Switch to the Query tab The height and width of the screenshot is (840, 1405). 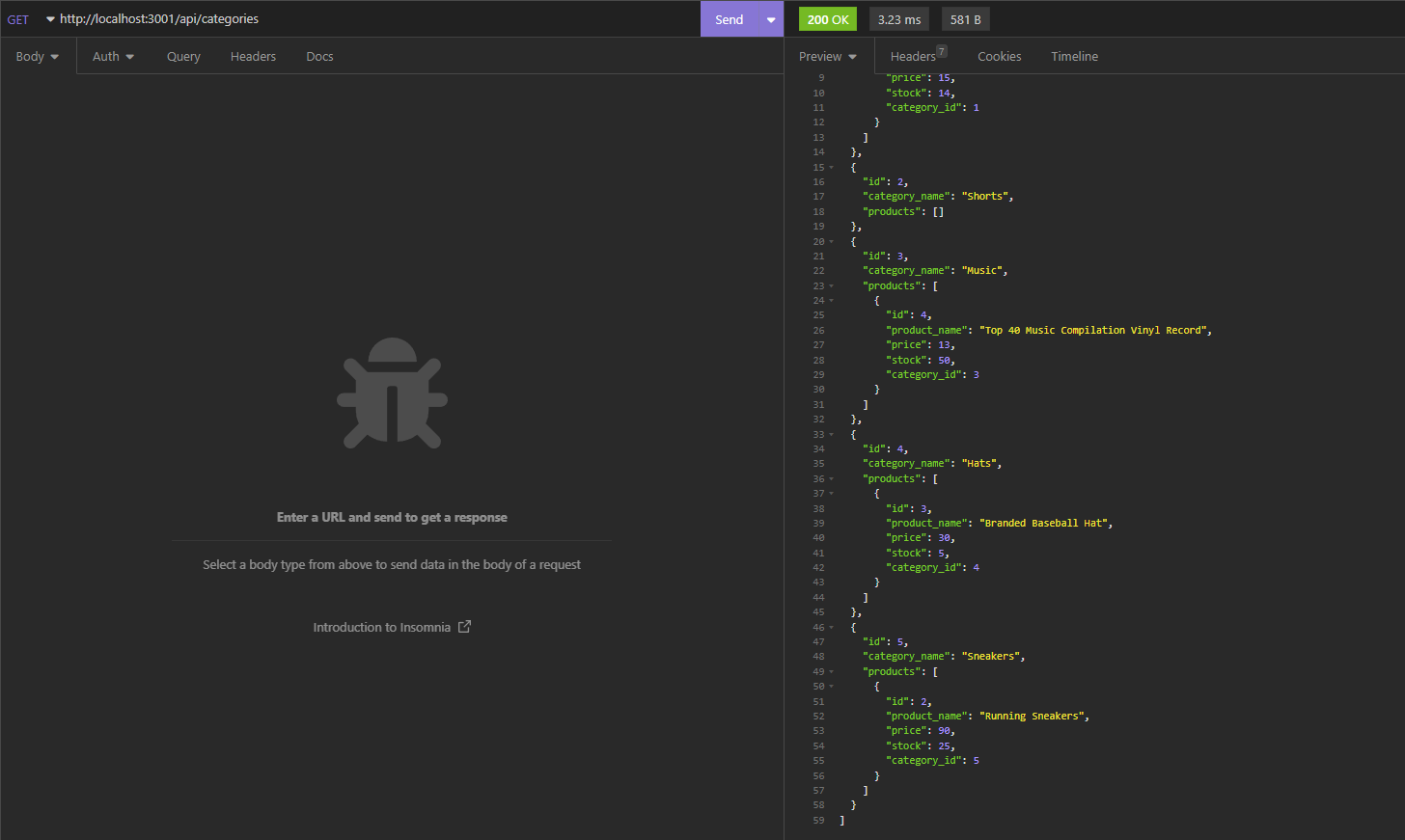(183, 56)
